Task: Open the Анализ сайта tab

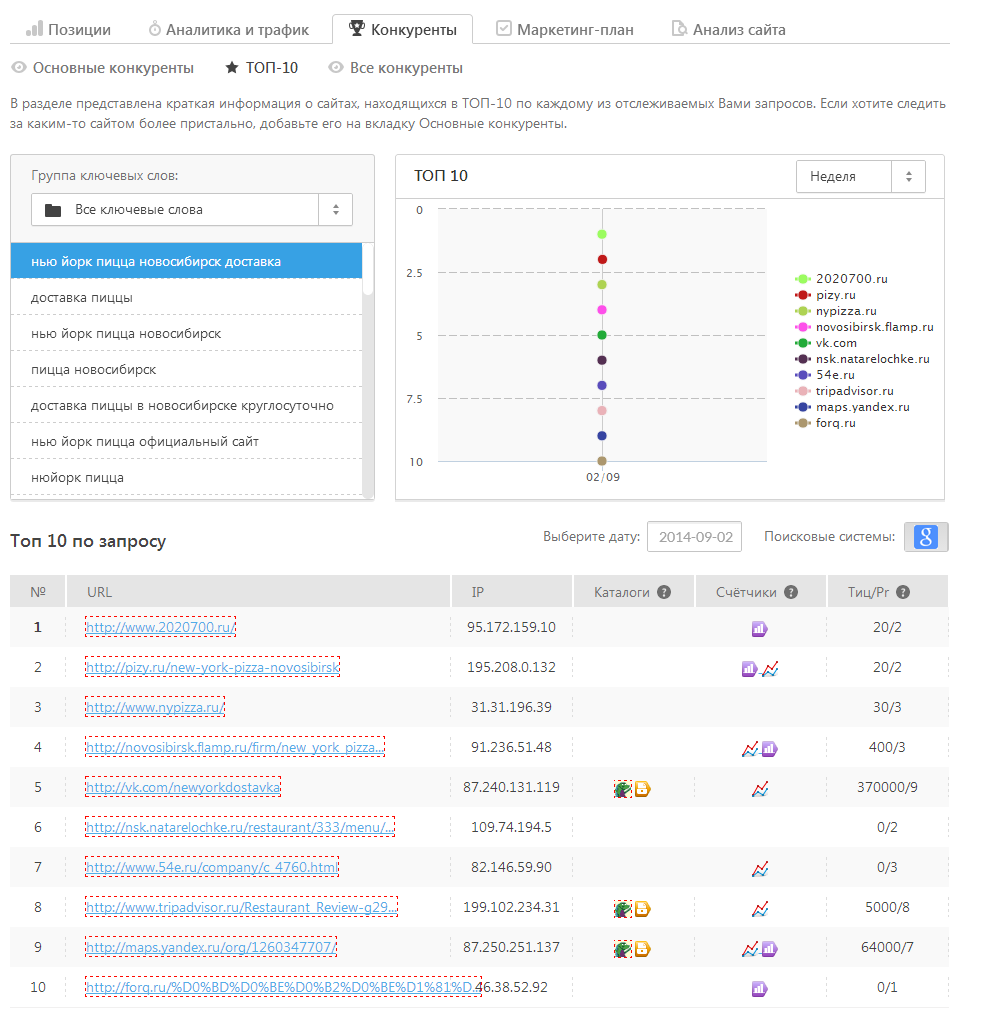Action: pyautogui.click(x=729, y=30)
